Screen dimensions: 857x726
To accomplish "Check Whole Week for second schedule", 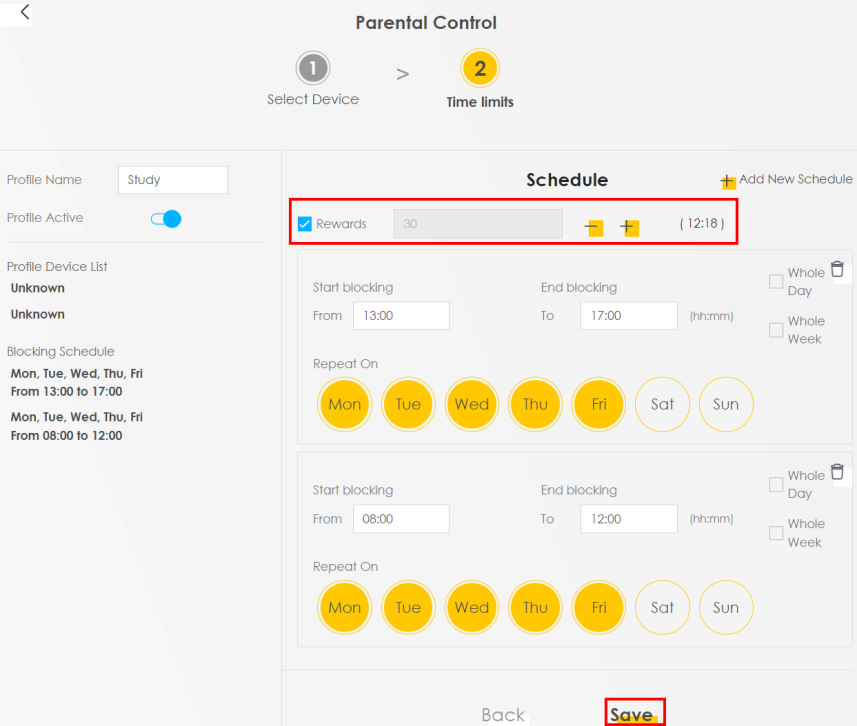I will [776, 533].
